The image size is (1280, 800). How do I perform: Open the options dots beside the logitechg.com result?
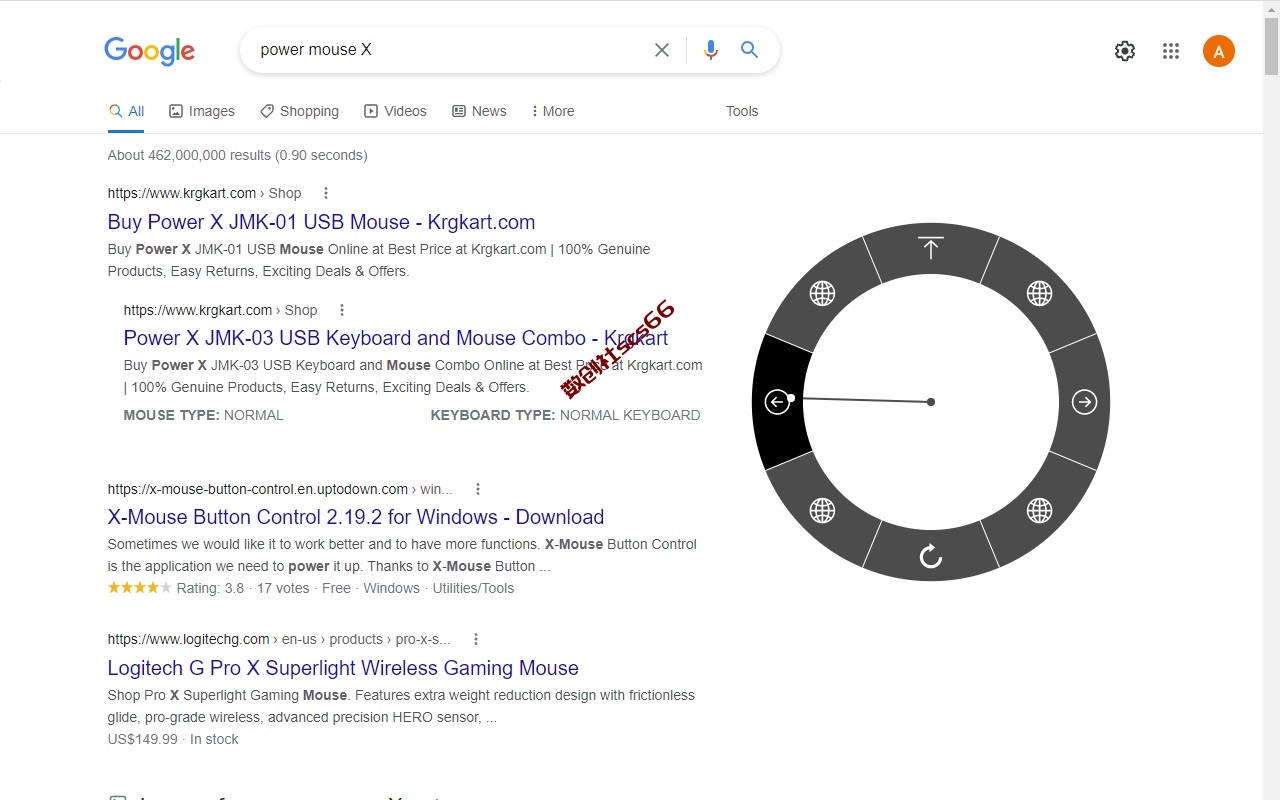476,639
